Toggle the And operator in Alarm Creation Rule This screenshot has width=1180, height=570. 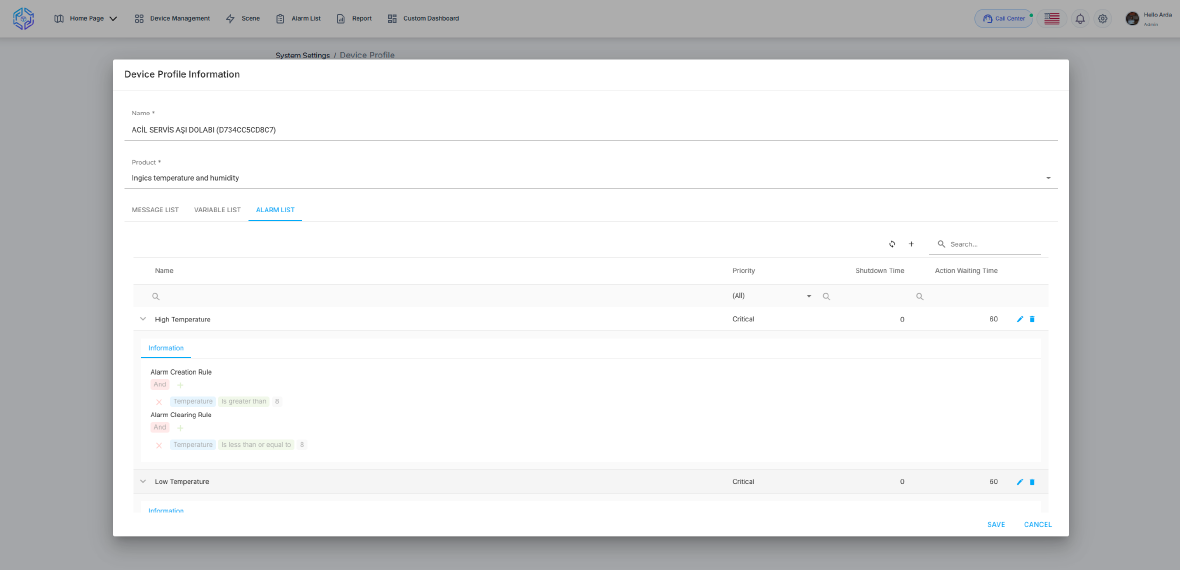point(160,385)
